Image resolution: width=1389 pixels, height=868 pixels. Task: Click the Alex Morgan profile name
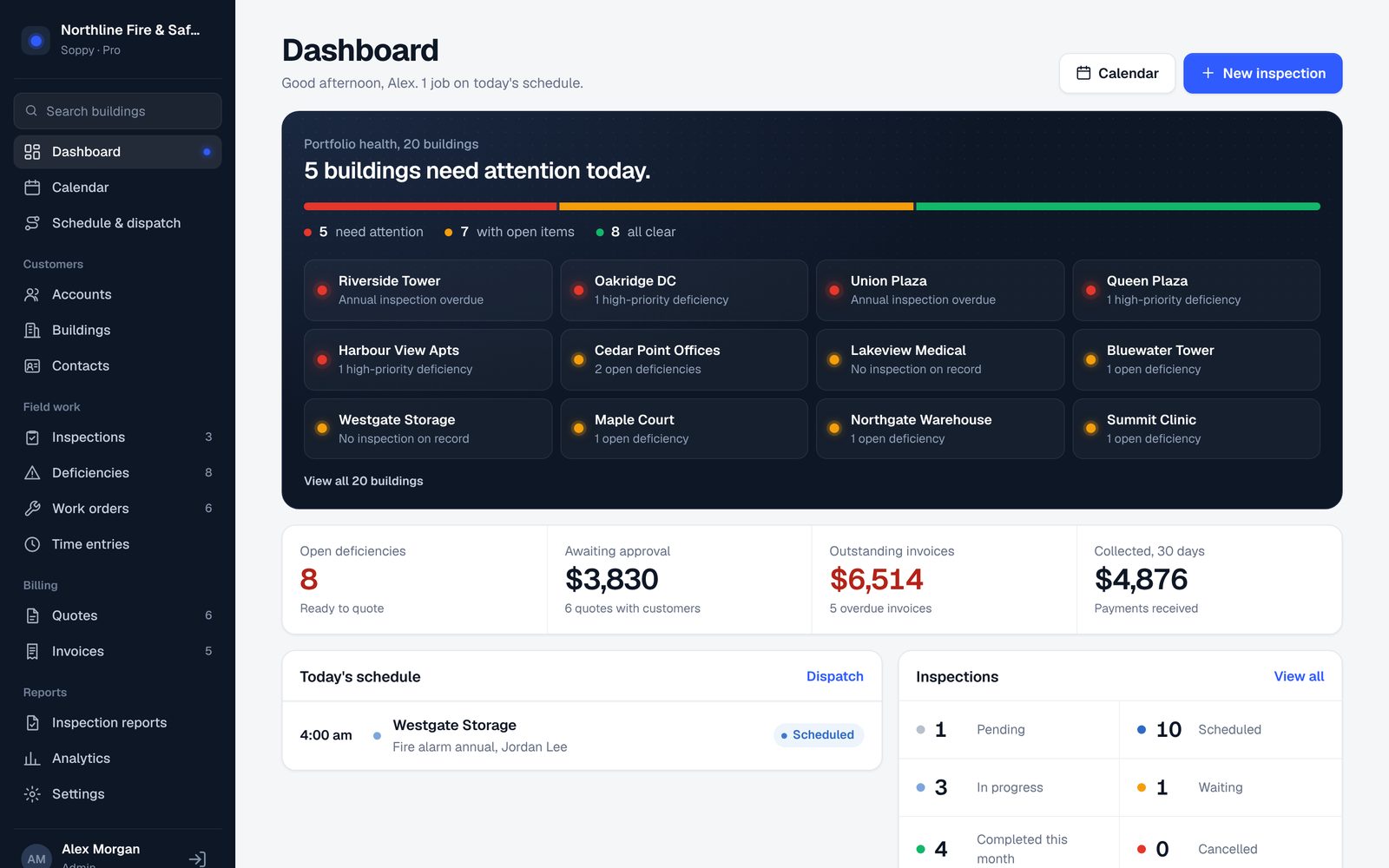click(101, 849)
